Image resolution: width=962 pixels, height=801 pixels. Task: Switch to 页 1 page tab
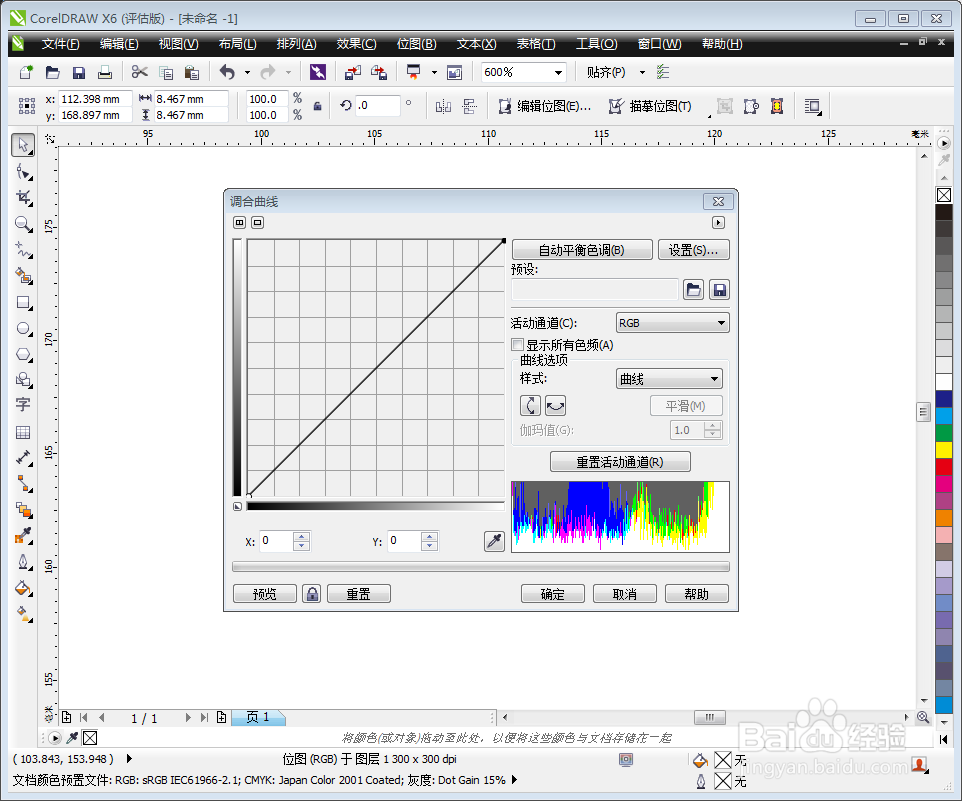point(258,717)
